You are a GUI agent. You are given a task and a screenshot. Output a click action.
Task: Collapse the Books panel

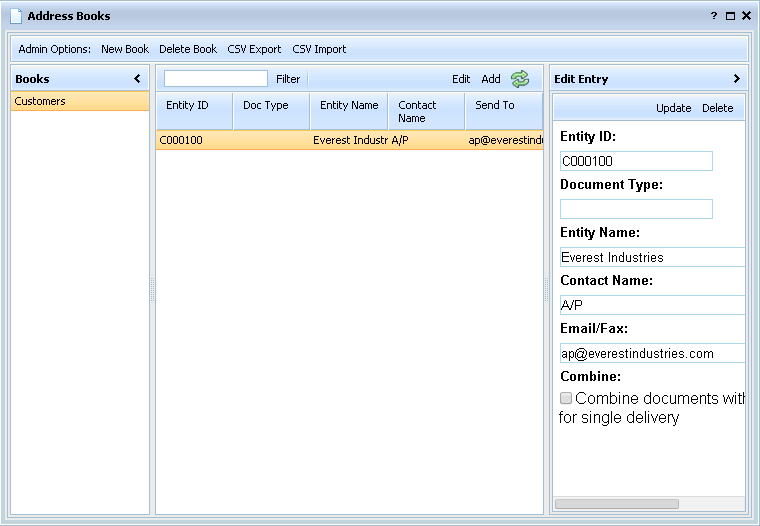point(137,79)
